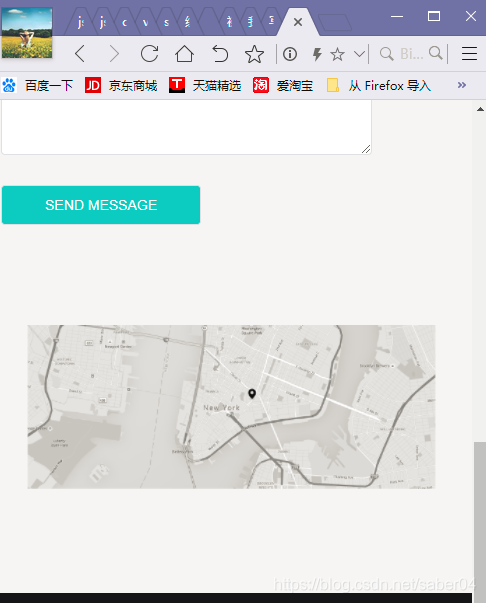
Task: Click the lightning bolt speed-mode icon
Action: pos(317,54)
